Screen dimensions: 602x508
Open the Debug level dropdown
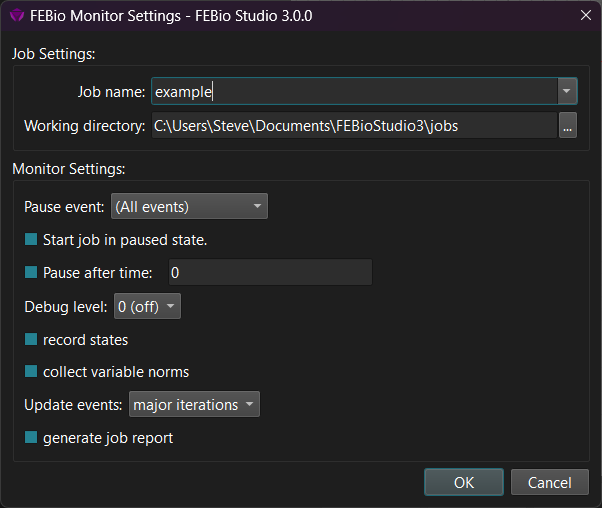(x=147, y=306)
